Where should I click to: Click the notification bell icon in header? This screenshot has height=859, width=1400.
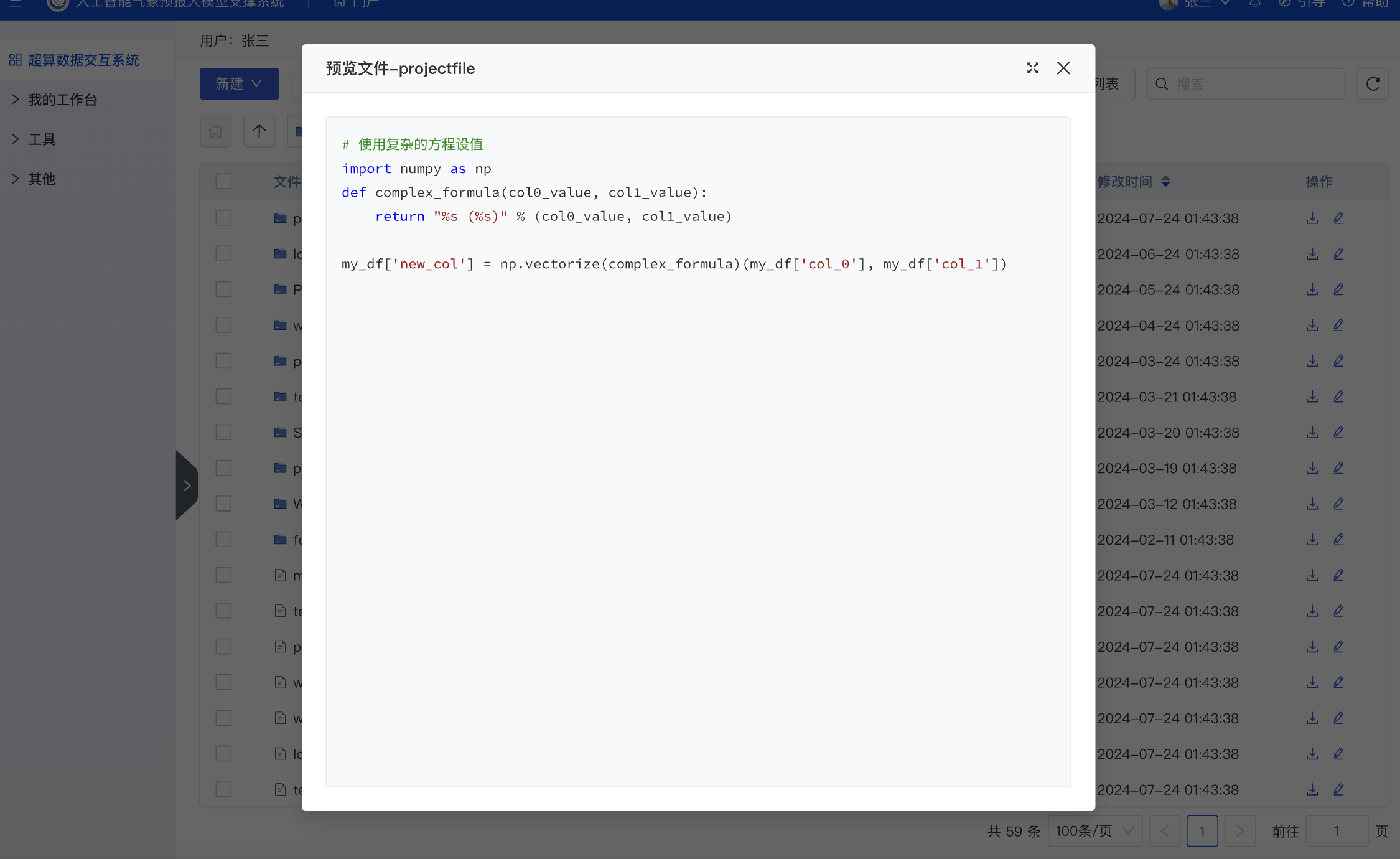[x=1254, y=4]
